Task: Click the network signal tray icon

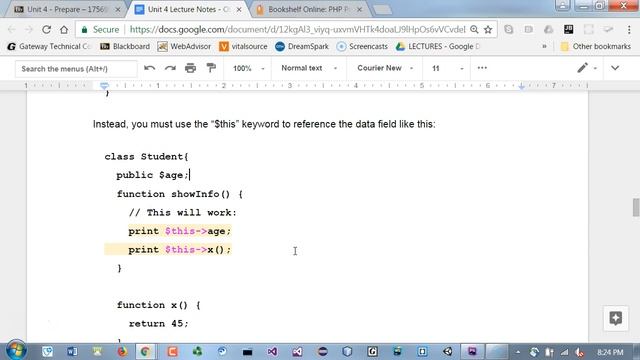Action: tap(564, 352)
